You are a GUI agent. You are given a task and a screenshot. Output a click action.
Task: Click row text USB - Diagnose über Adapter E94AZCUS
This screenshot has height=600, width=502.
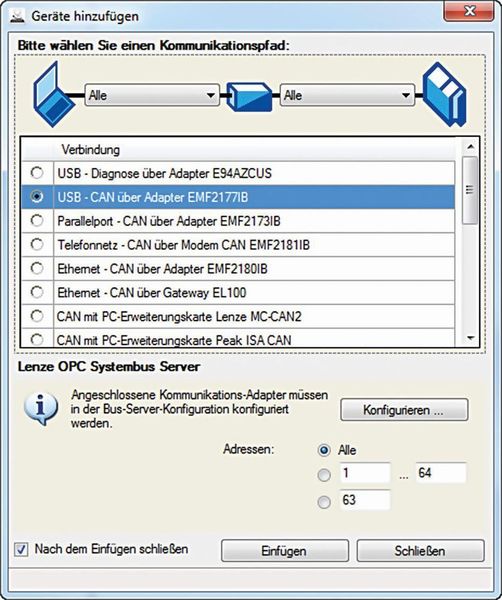point(165,173)
